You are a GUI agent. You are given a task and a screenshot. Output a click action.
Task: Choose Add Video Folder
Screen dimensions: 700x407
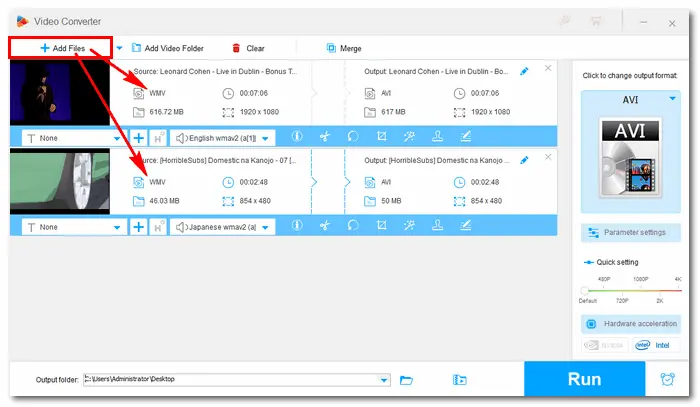pos(168,48)
